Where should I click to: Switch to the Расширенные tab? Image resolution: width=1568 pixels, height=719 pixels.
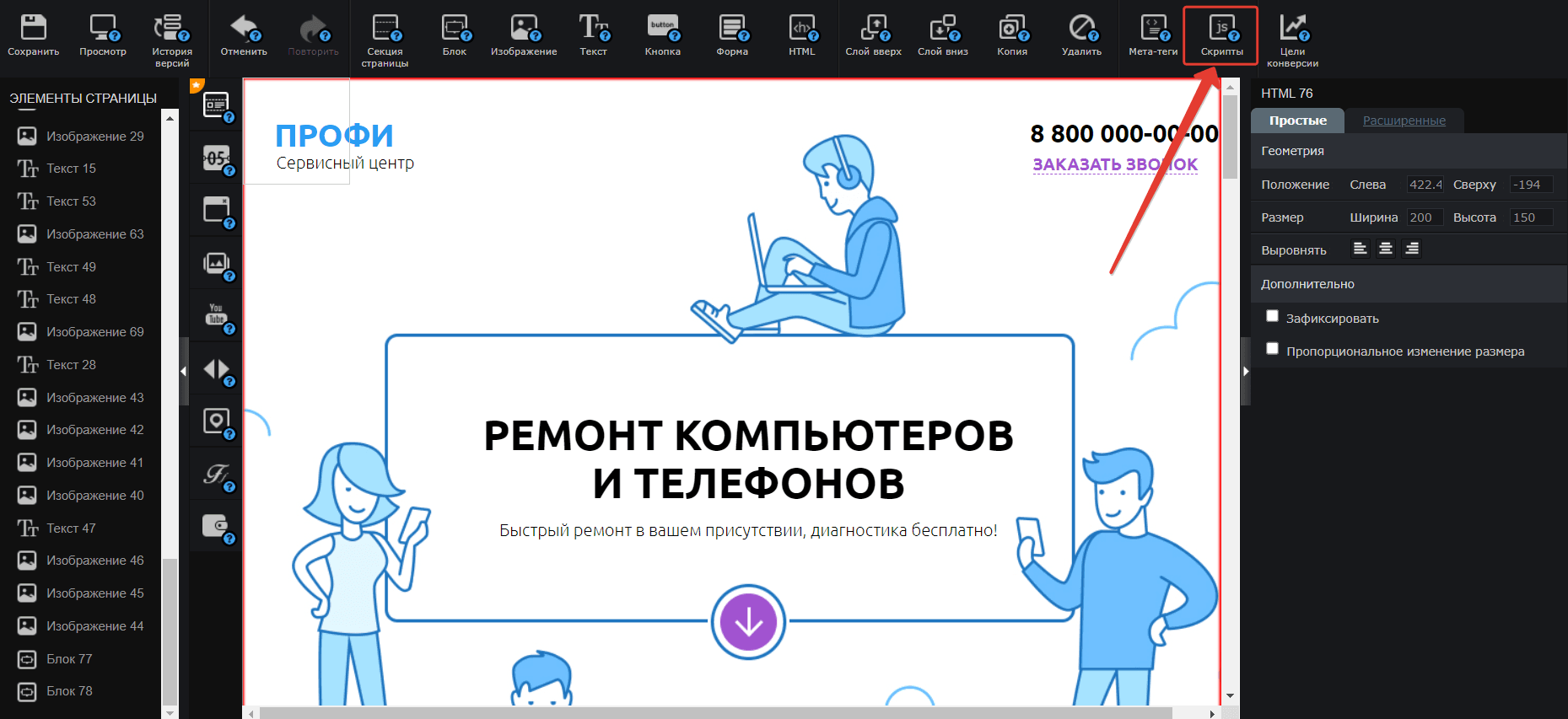pyautogui.click(x=1404, y=121)
